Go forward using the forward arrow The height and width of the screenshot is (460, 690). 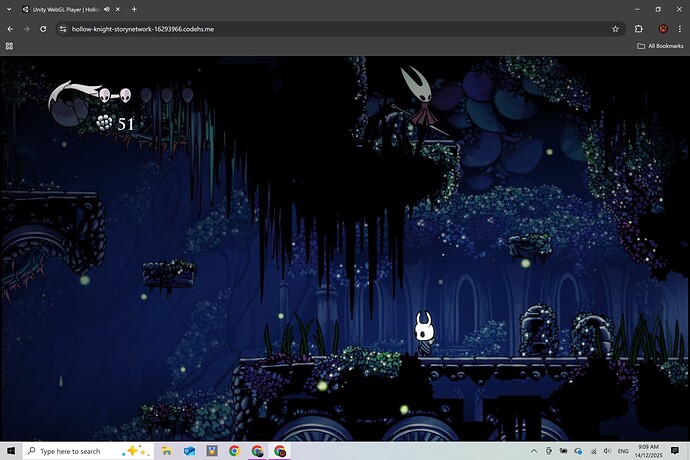(26, 29)
